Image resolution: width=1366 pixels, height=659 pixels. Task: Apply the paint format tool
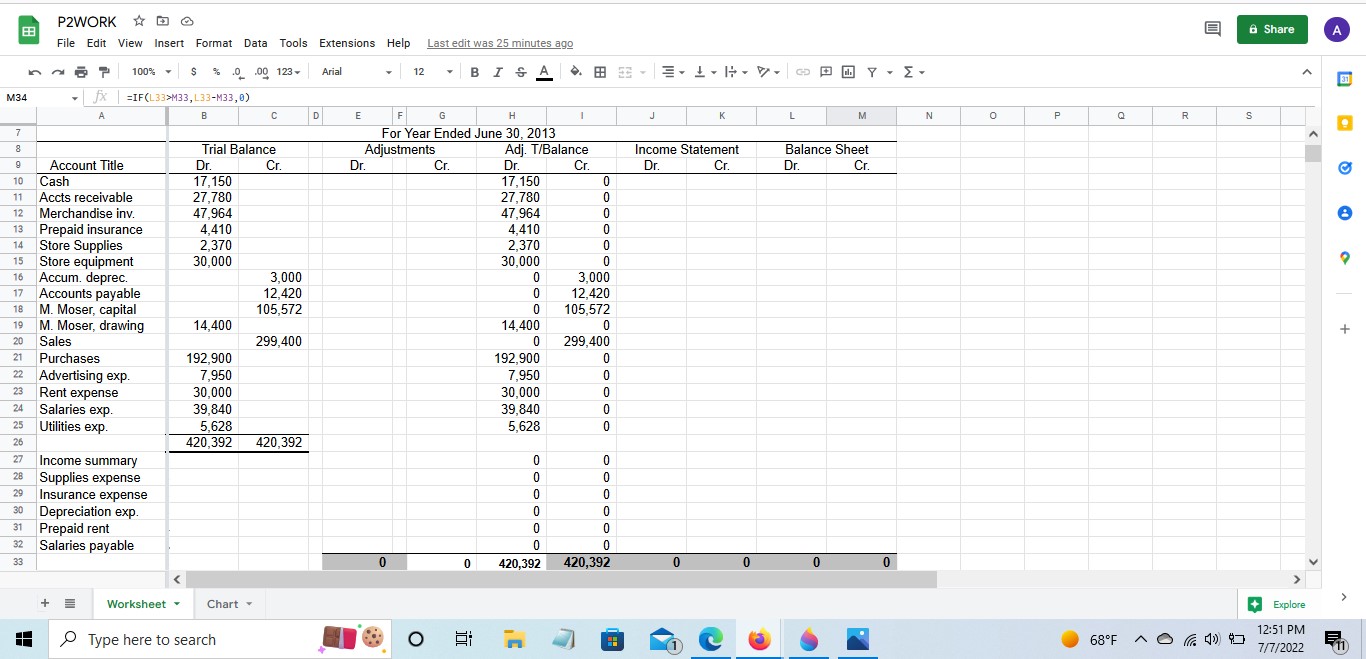pyautogui.click(x=104, y=71)
